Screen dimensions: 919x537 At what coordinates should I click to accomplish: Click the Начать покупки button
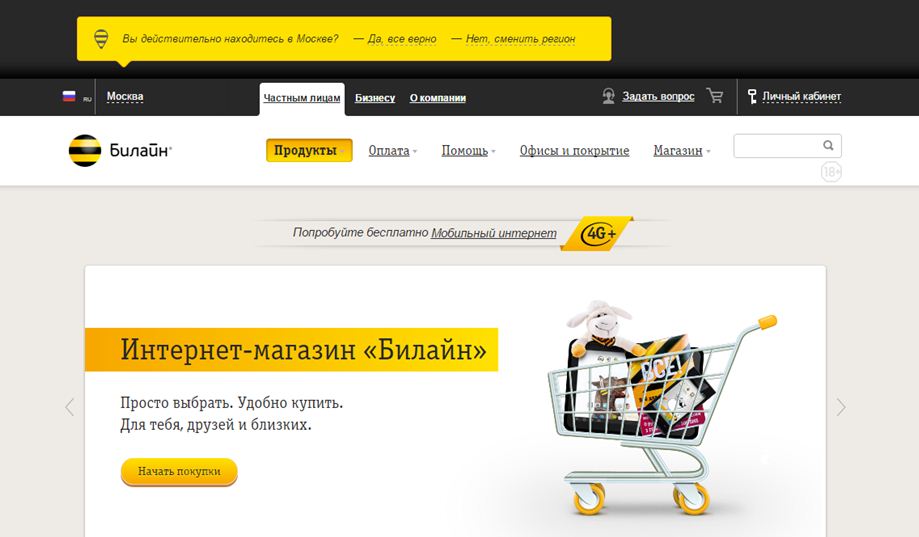tap(179, 471)
